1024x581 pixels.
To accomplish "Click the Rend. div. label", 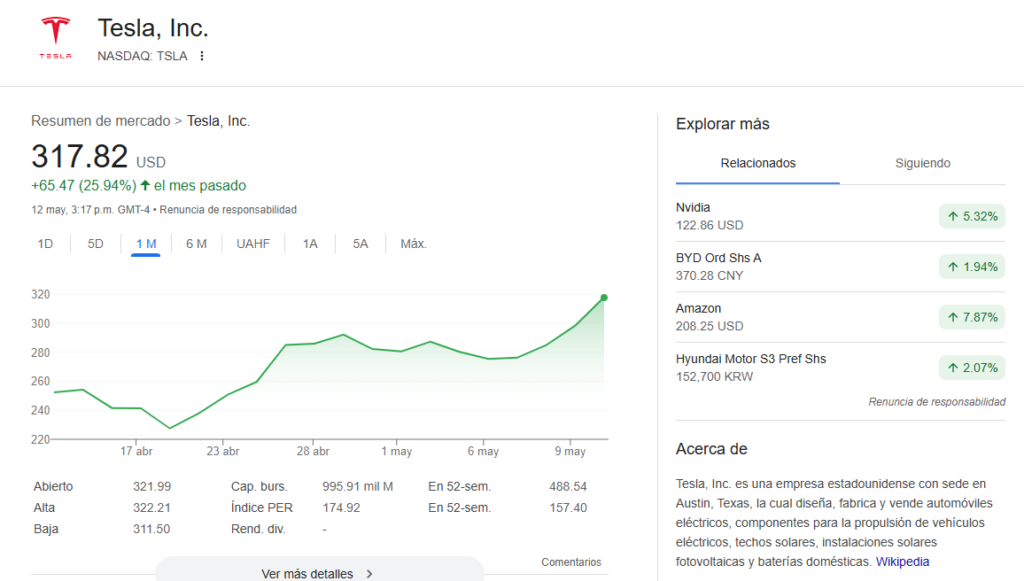I will tap(258, 529).
